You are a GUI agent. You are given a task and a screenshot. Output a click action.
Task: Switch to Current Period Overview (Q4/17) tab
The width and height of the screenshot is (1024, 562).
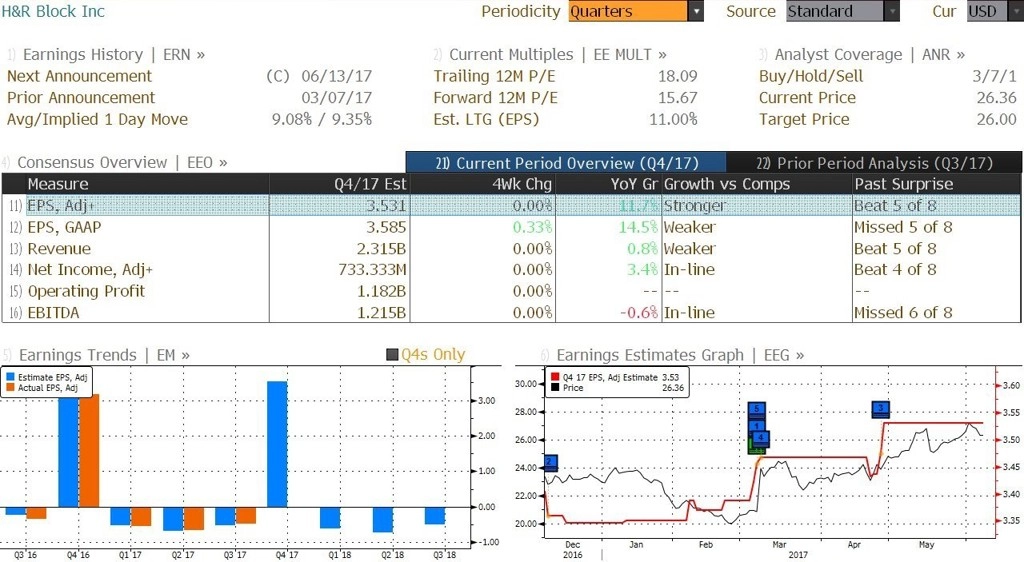(566, 163)
